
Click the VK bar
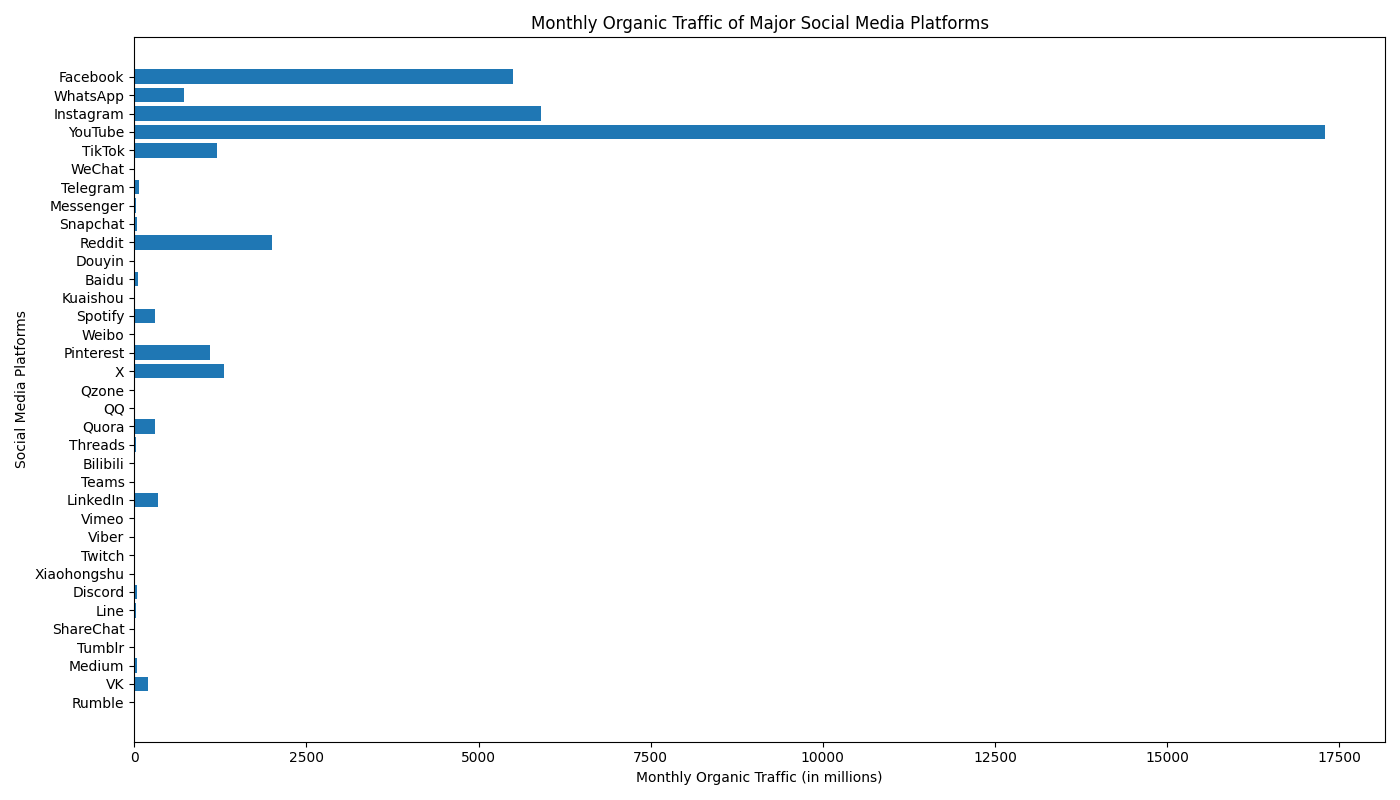tap(141, 684)
